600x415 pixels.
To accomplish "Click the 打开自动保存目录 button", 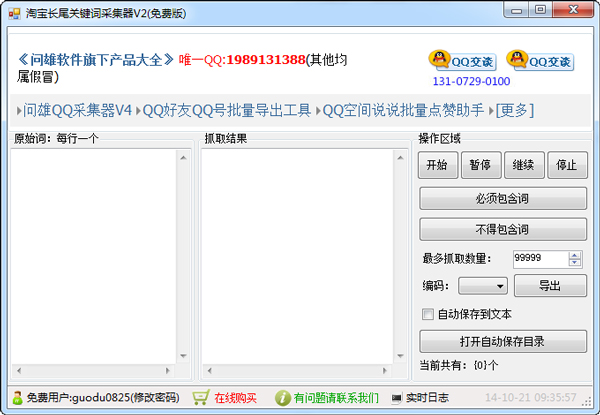I will [503, 341].
